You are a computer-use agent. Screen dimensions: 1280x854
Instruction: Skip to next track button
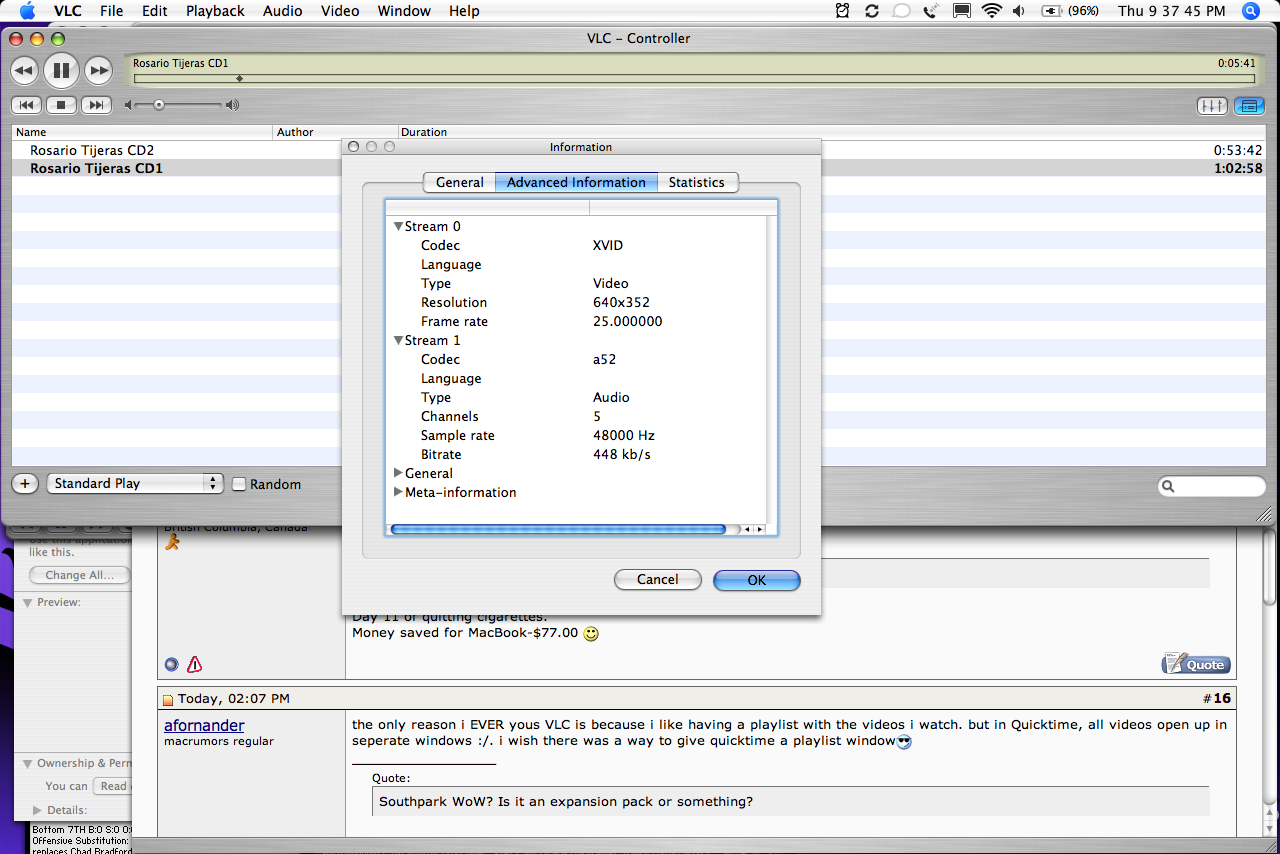click(x=96, y=105)
